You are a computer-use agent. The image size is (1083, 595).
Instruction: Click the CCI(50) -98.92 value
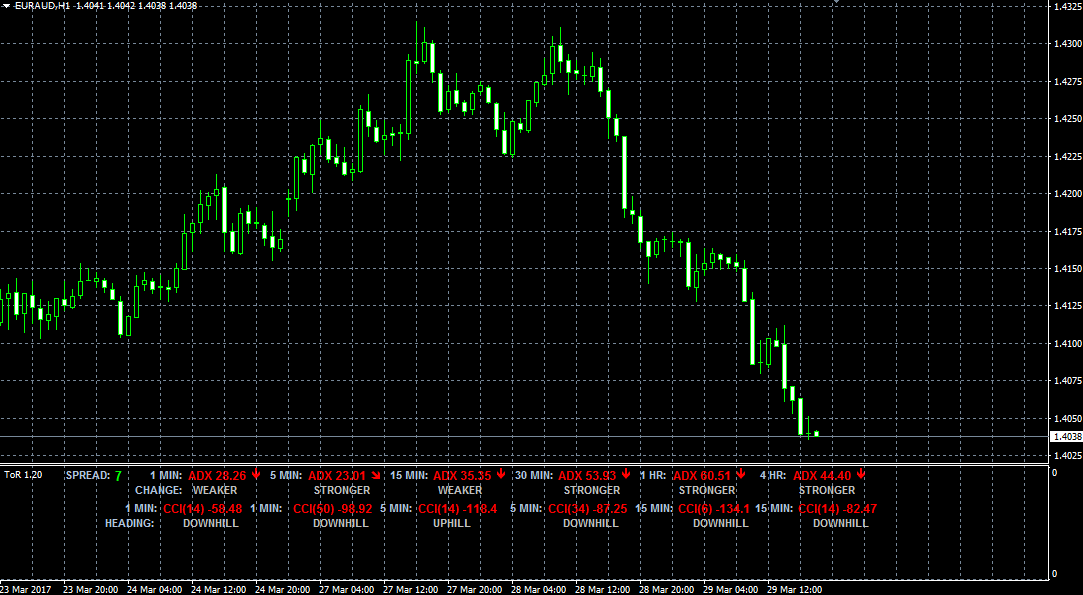331,509
